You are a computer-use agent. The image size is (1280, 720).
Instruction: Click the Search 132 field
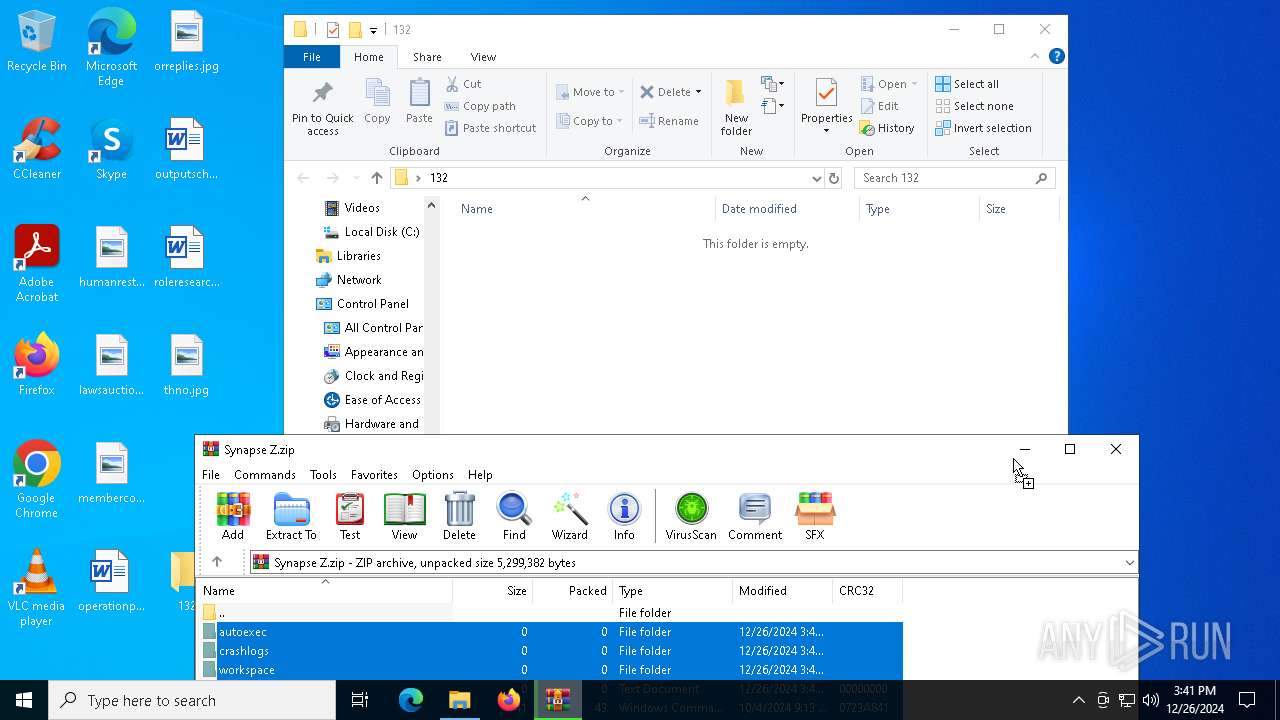[x=955, y=178]
